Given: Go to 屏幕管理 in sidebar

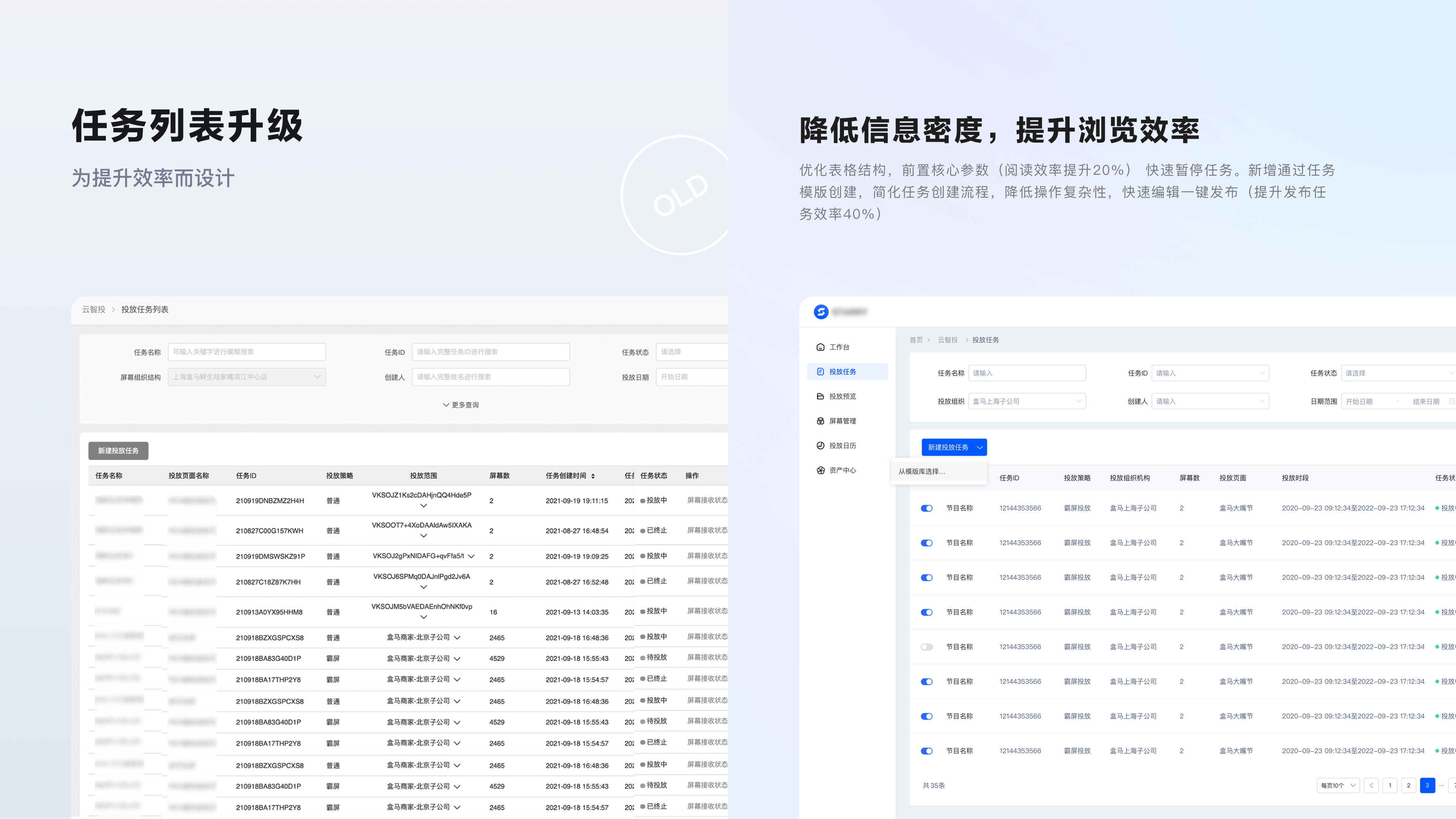Looking at the screenshot, I should point(836,421).
